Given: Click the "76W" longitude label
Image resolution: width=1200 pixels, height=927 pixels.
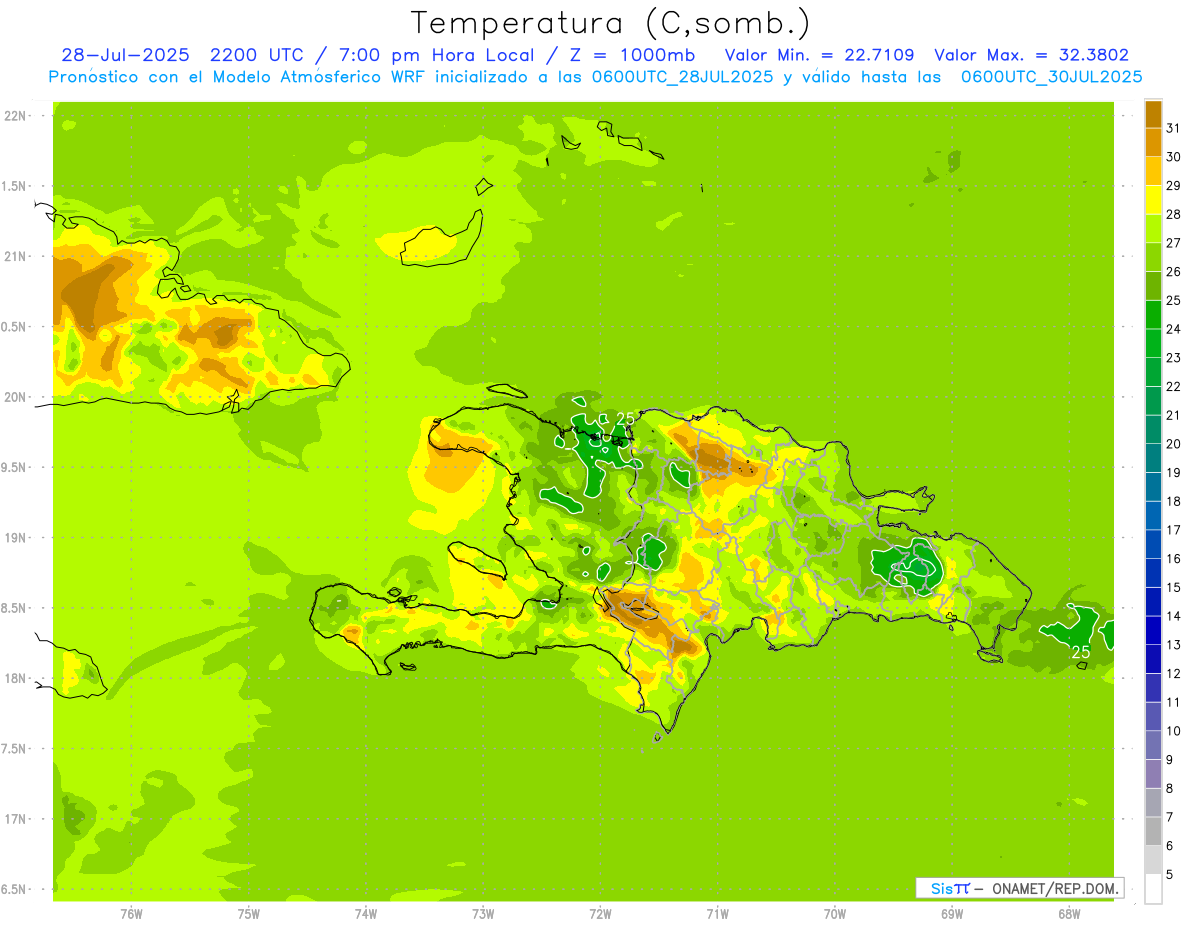Looking at the screenshot, I should 131,913.
